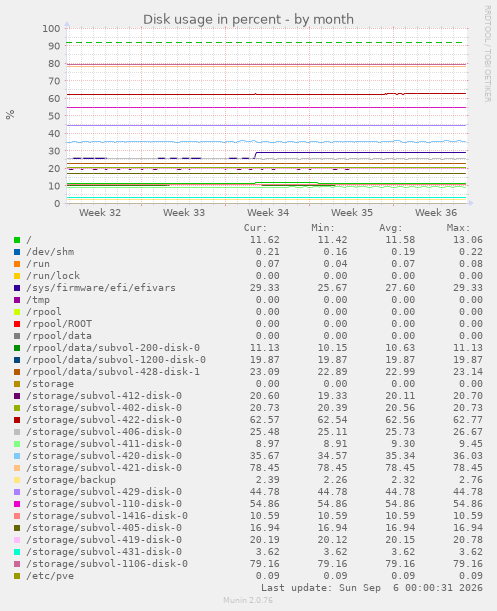The height and width of the screenshot is (611, 497).
Task: Select the /rpool/data/subvol-200-disk-0 legend label
Action: coord(113,348)
